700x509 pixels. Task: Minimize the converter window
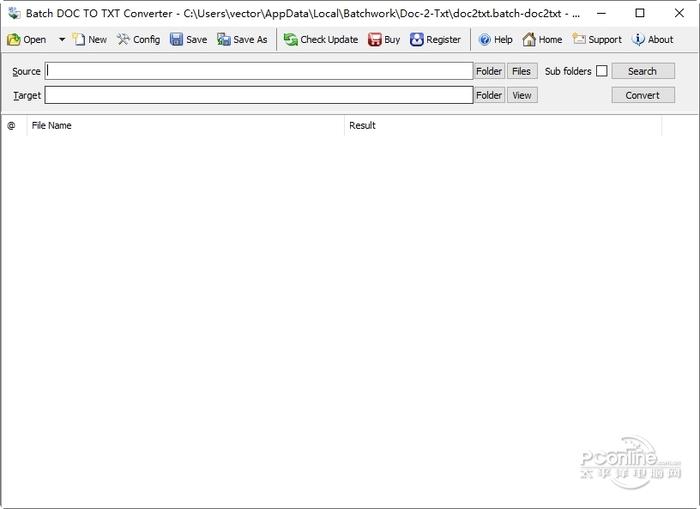pyautogui.click(x=601, y=13)
